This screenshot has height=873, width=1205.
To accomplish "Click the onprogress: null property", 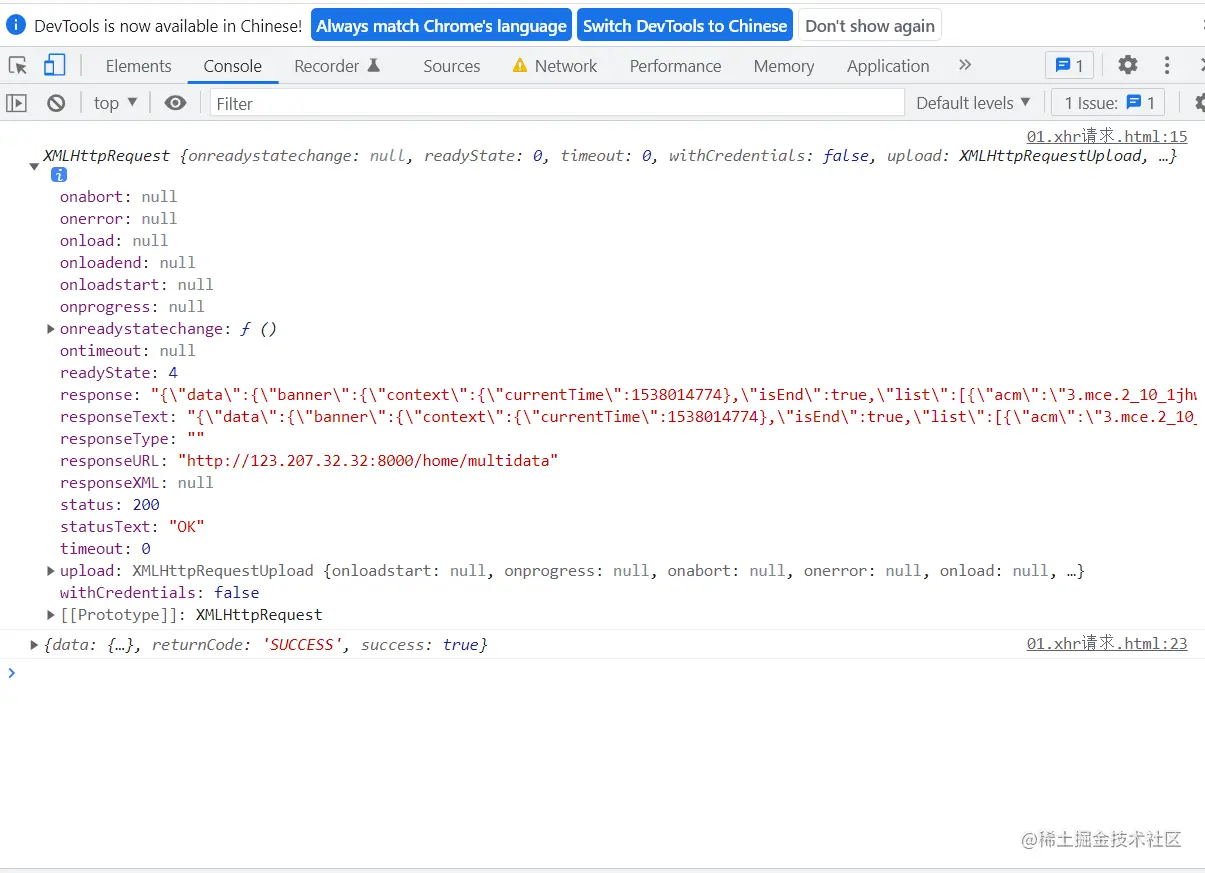I will click(132, 307).
